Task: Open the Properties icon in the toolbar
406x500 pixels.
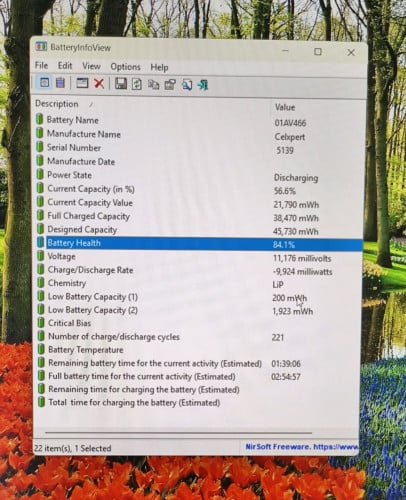Action: 170,85
